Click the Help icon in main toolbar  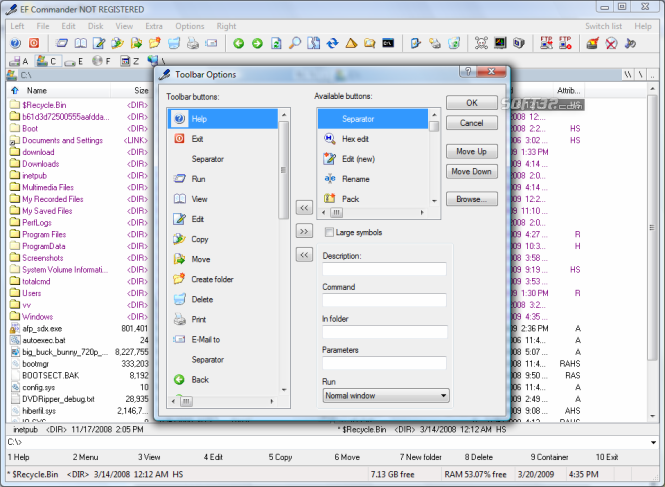[15, 43]
